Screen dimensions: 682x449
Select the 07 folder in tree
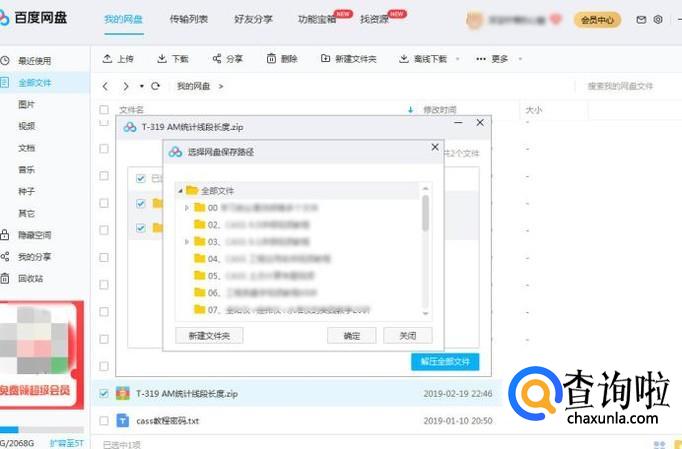(282, 309)
